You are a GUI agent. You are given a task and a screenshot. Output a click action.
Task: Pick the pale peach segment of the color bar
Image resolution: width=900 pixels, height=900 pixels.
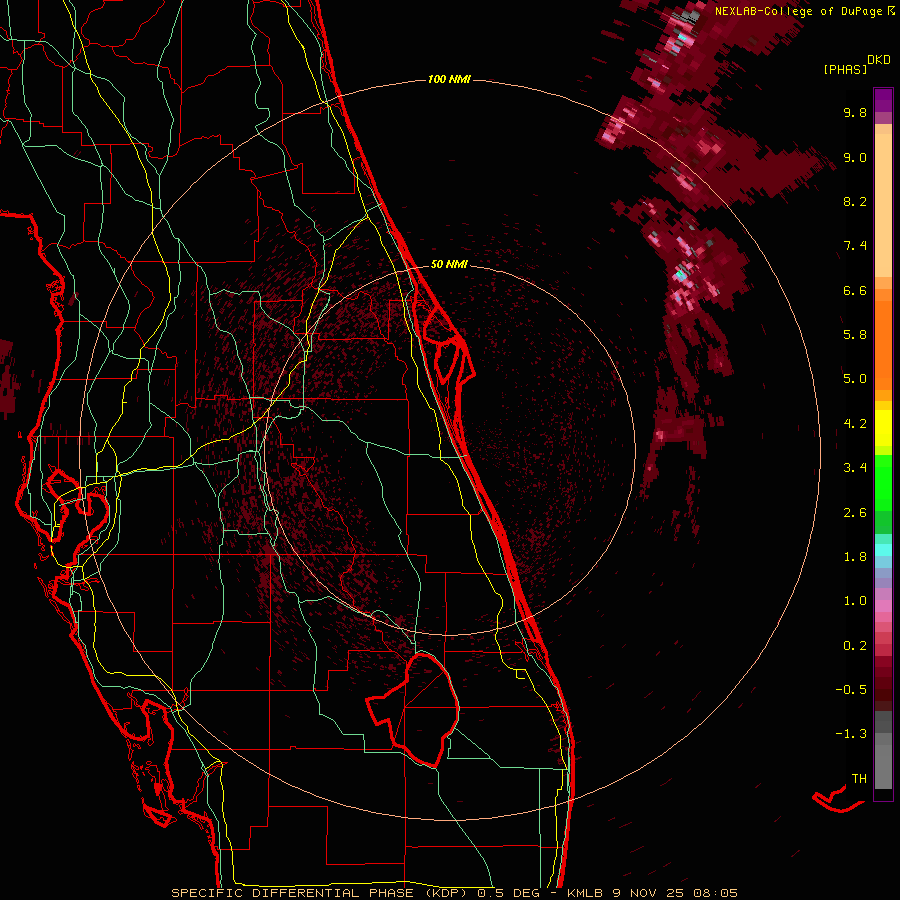coord(883,205)
